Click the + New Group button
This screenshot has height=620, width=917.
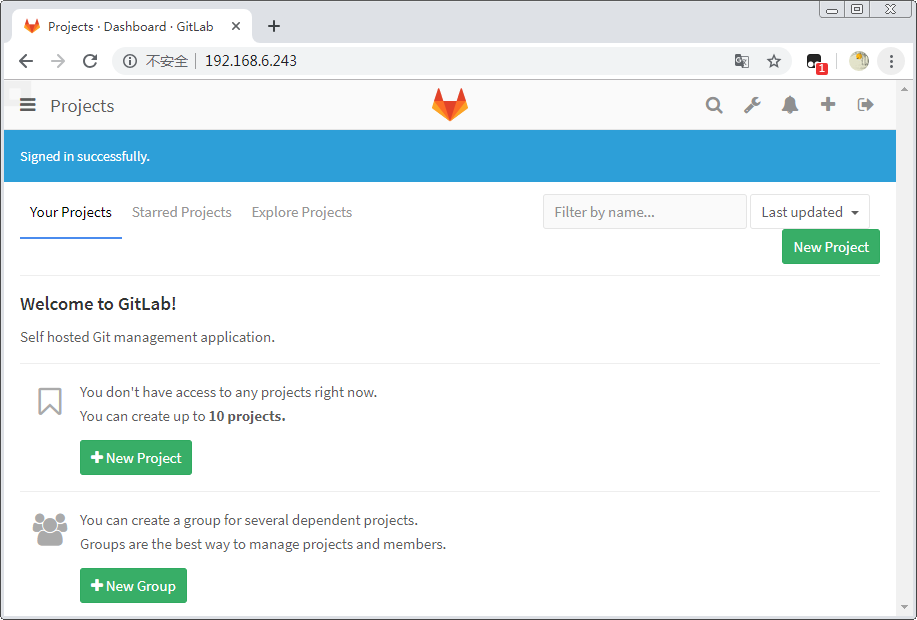(133, 585)
